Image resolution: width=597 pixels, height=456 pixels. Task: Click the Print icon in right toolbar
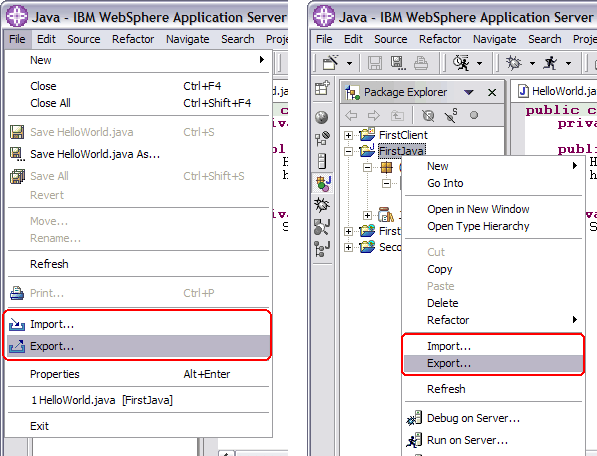click(x=421, y=63)
